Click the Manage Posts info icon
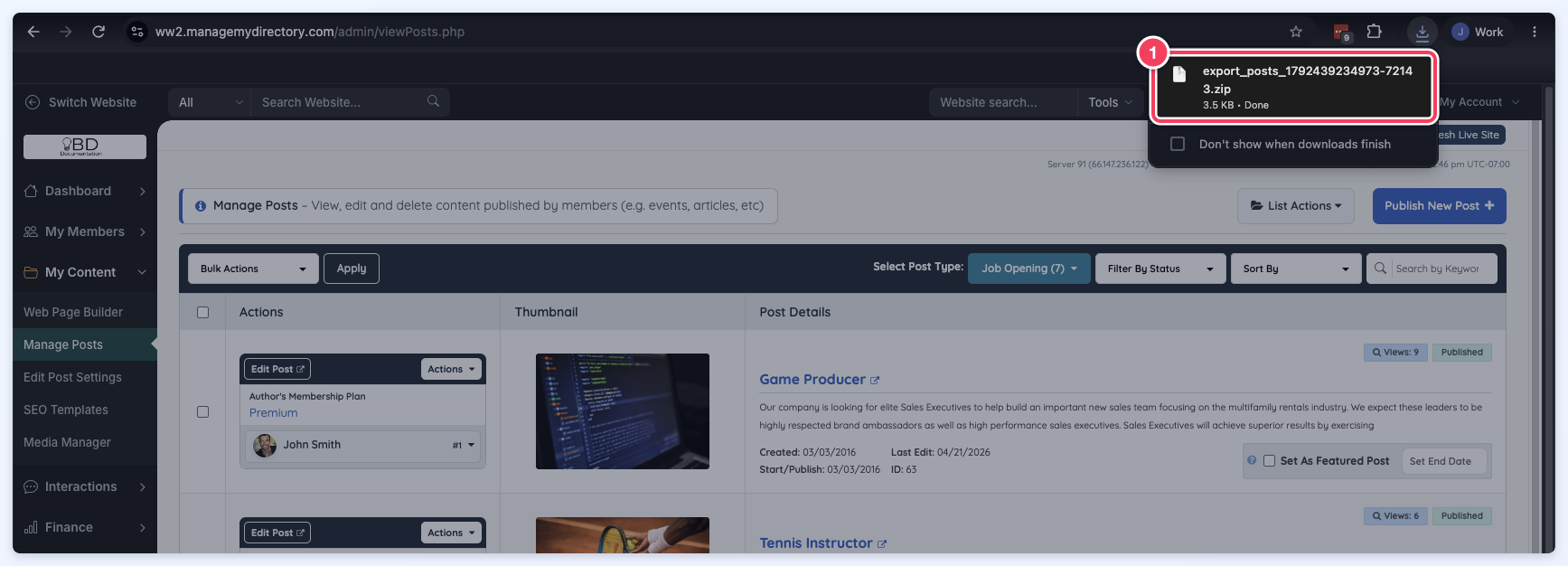Screen dimensions: 1568x566 [201, 206]
